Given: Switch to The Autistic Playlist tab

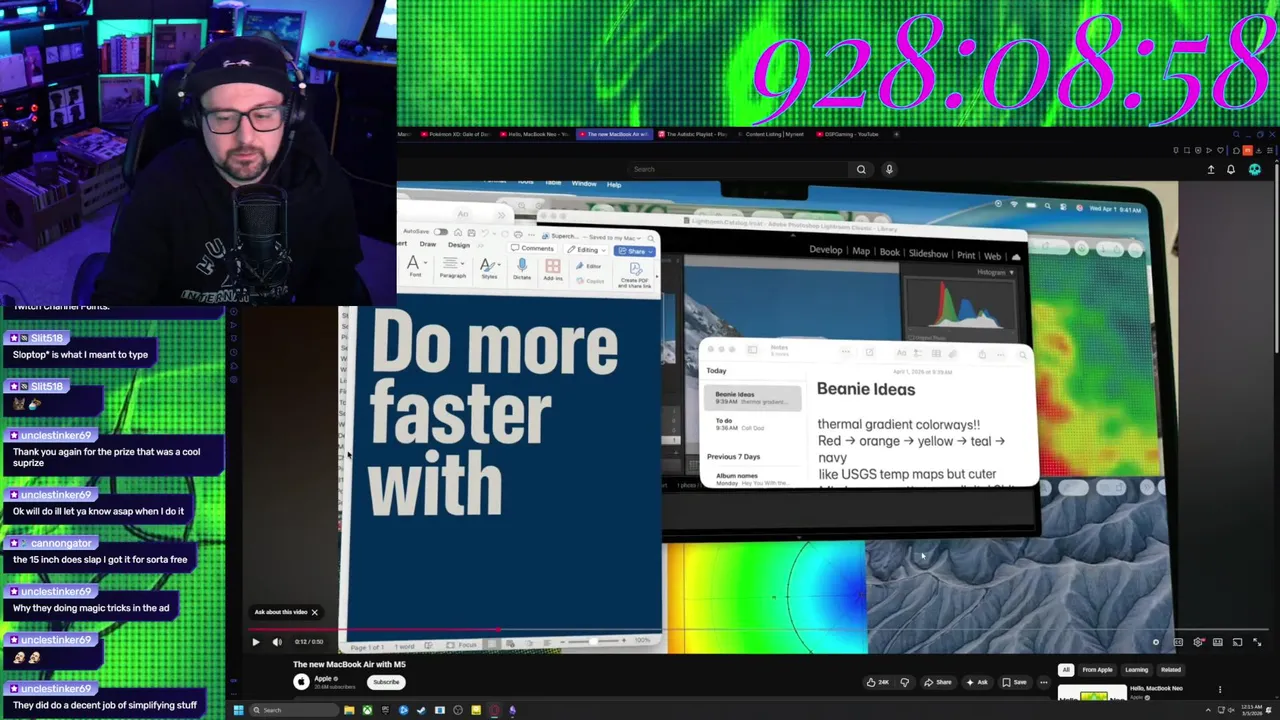Looking at the screenshot, I should pyautogui.click(x=694, y=134).
